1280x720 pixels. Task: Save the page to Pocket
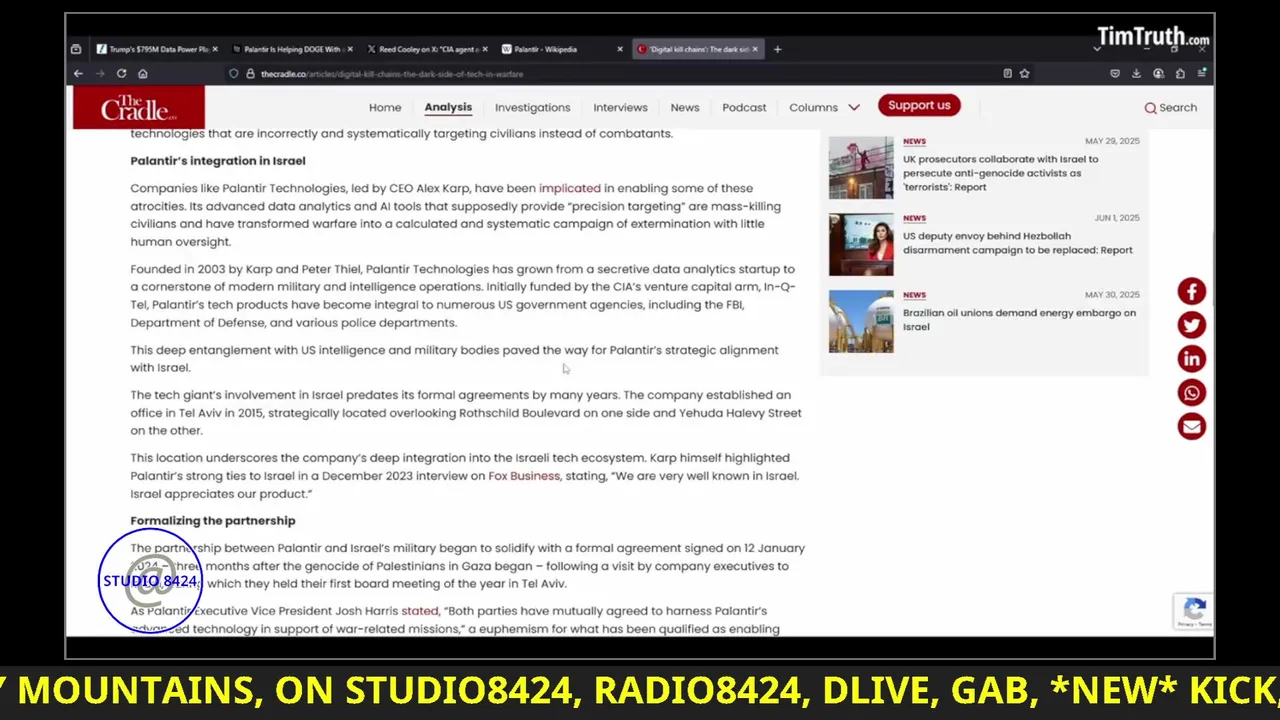click(x=1115, y=73)
